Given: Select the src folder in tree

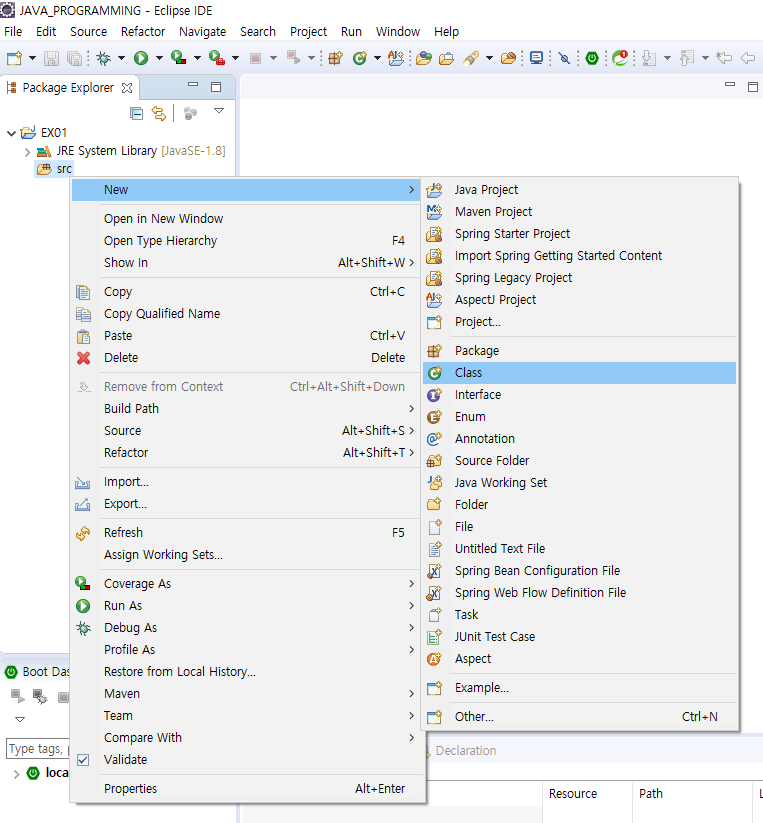Looking at the screenshot, I should click(x=54, y=168).
